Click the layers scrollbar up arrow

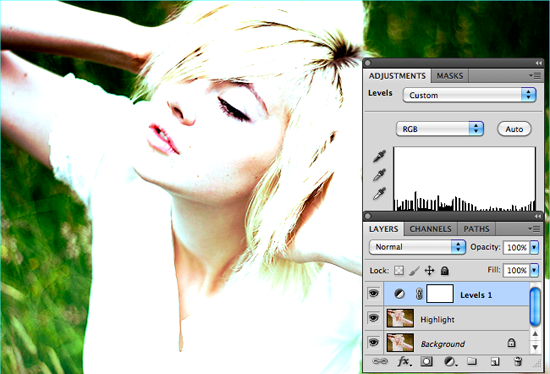tap(535, 334)
